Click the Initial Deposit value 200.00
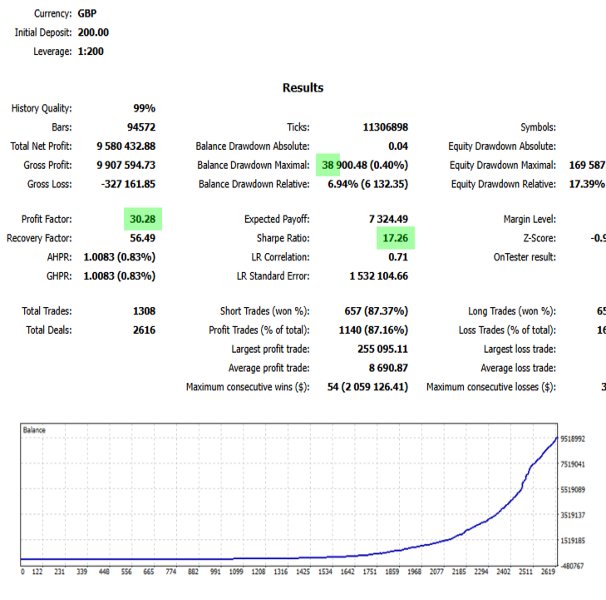This screenshot has width=606, height=600. coord(93,32)
